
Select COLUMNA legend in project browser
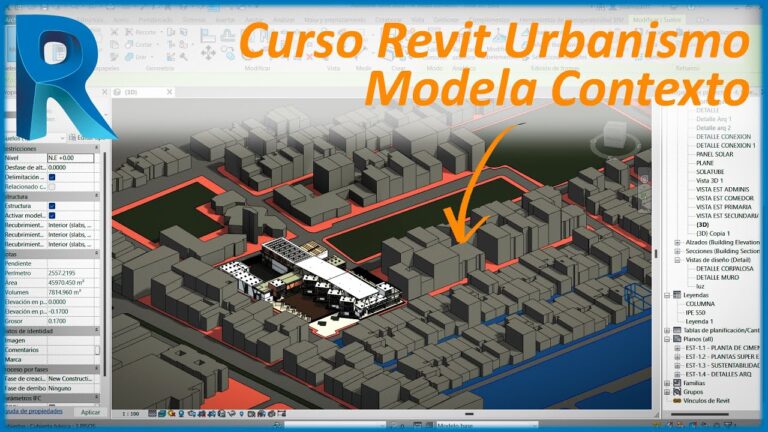(x=700, y=304)
